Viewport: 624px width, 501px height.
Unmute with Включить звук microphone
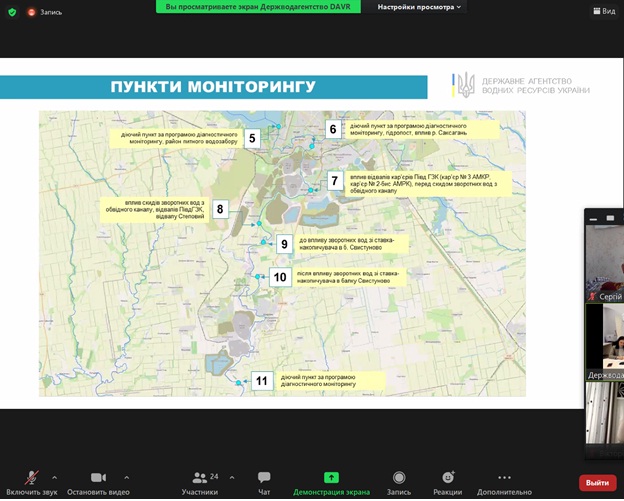[x=32, y=482]
